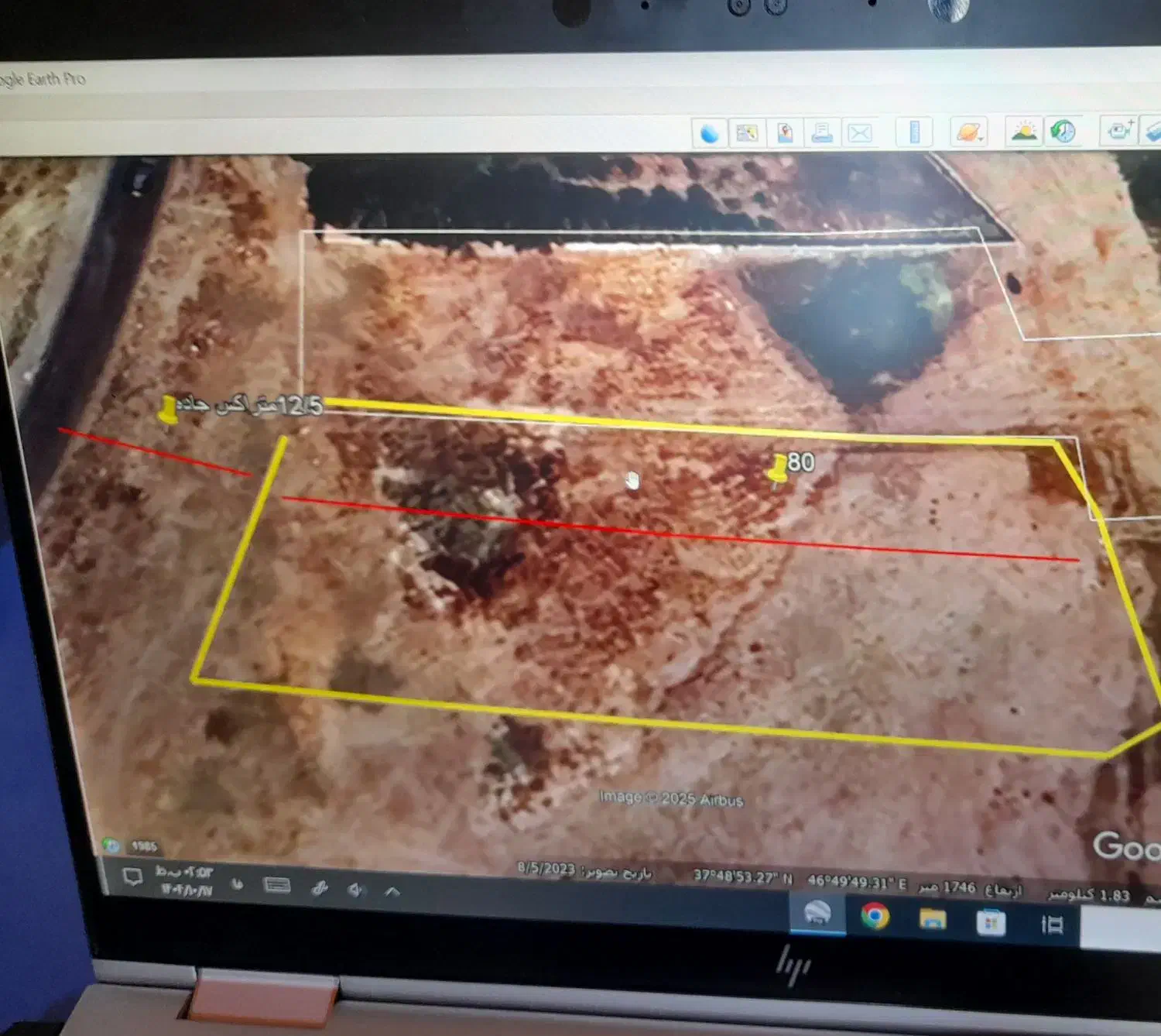
Task: Show hidden system tray icons
Action: point(392,892)
